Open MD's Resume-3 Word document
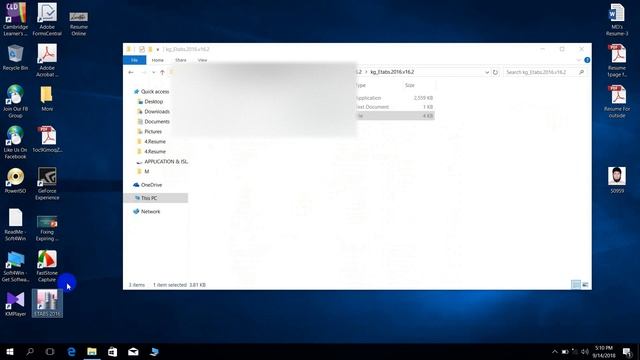Screen dimensions: 640x360 pos(617,19)
